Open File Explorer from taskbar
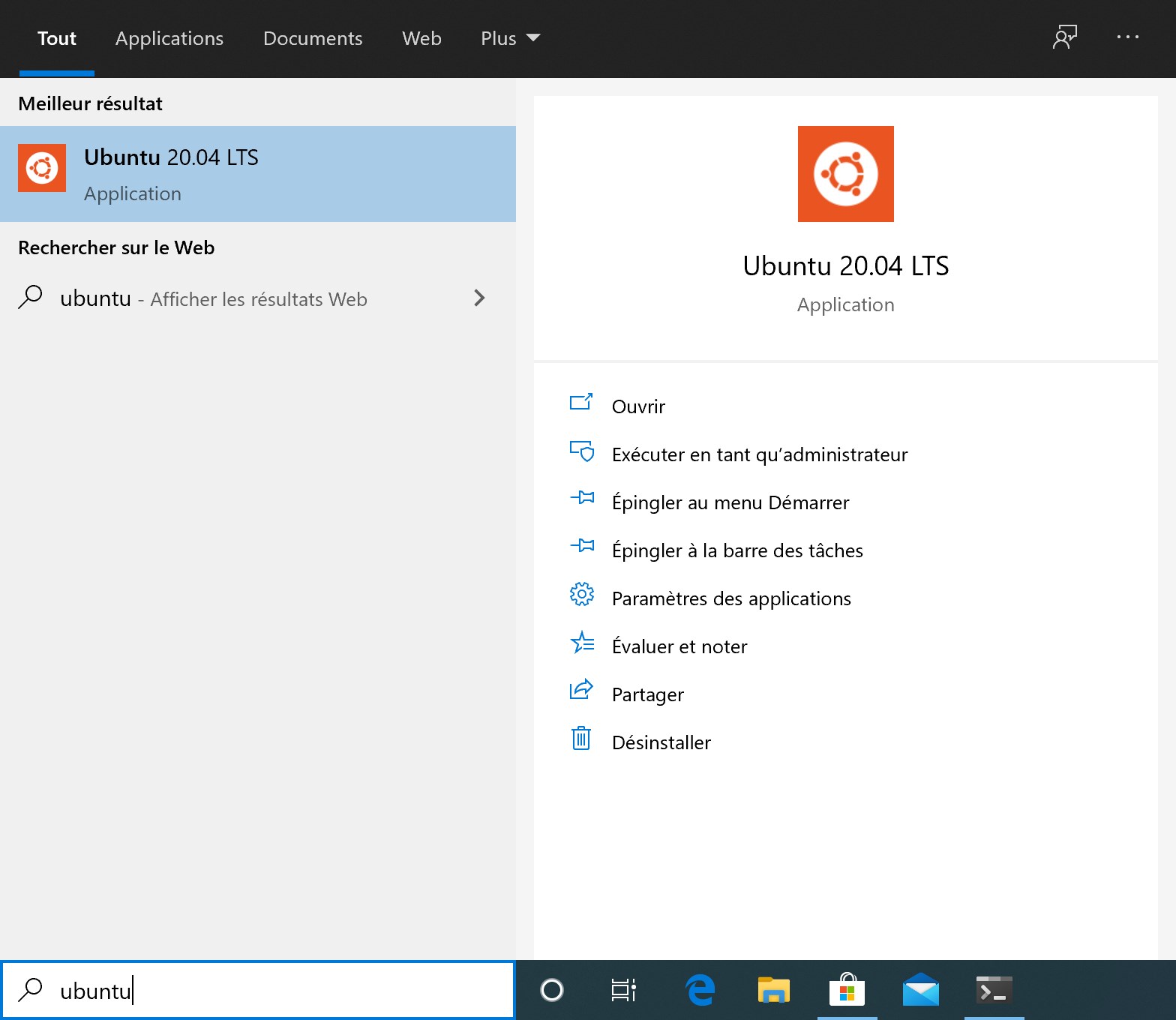1176x1020 pixels. point(774,990)
